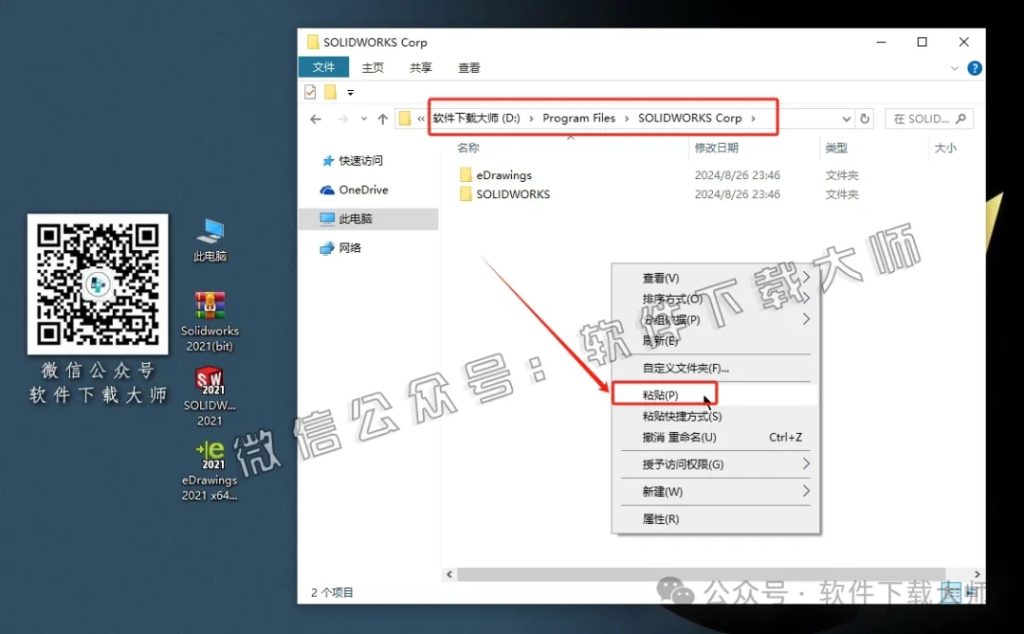
Task: Navigate back using the back arrow
Action: (316, 118)
